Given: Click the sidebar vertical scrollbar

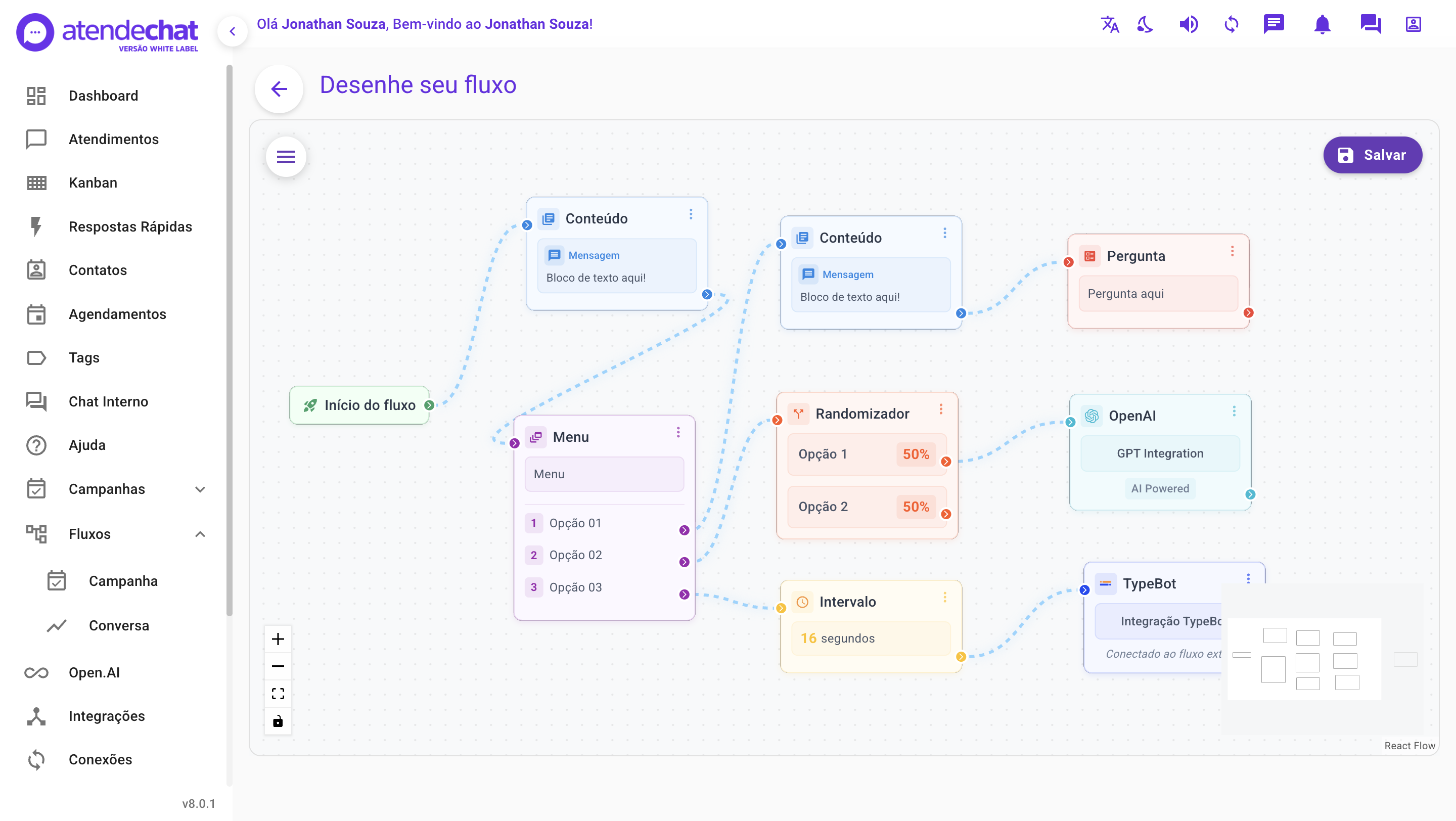Looking at the screenshot, I should (229, 339).
